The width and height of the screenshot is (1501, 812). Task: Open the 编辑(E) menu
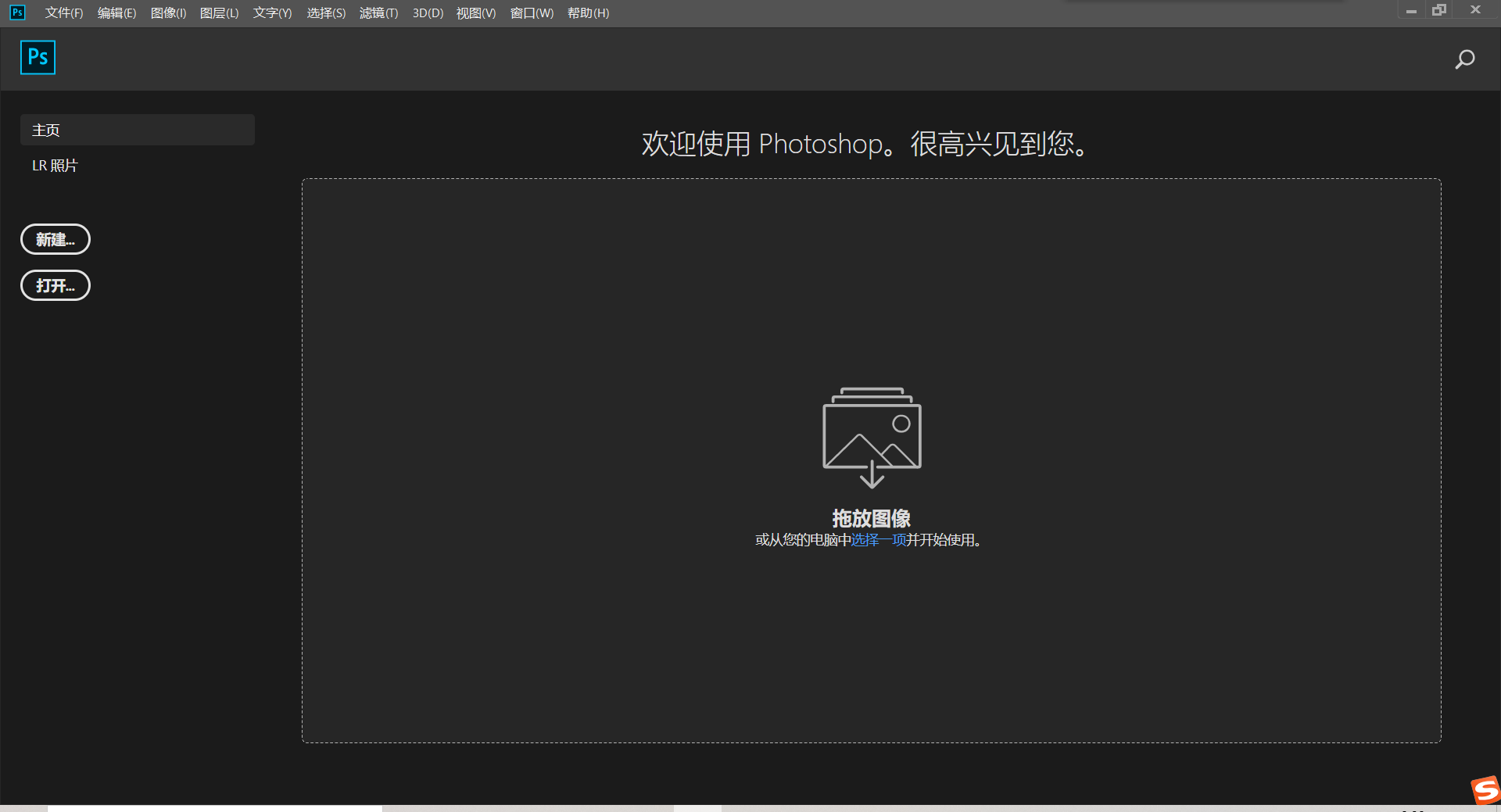tap(116, 13)
